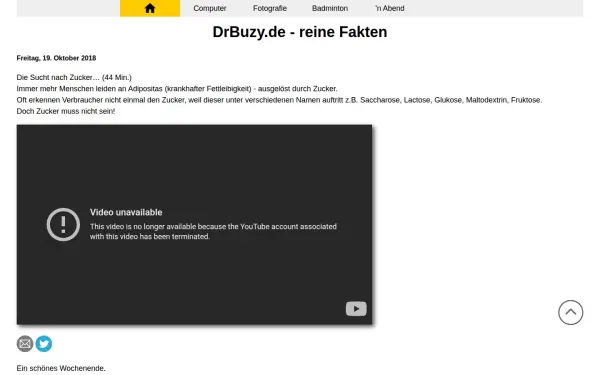Image resolution: width=600 pixels, height=375 pixels.
Task: Go to the home page icon
Action: click(x=150, y=8)
